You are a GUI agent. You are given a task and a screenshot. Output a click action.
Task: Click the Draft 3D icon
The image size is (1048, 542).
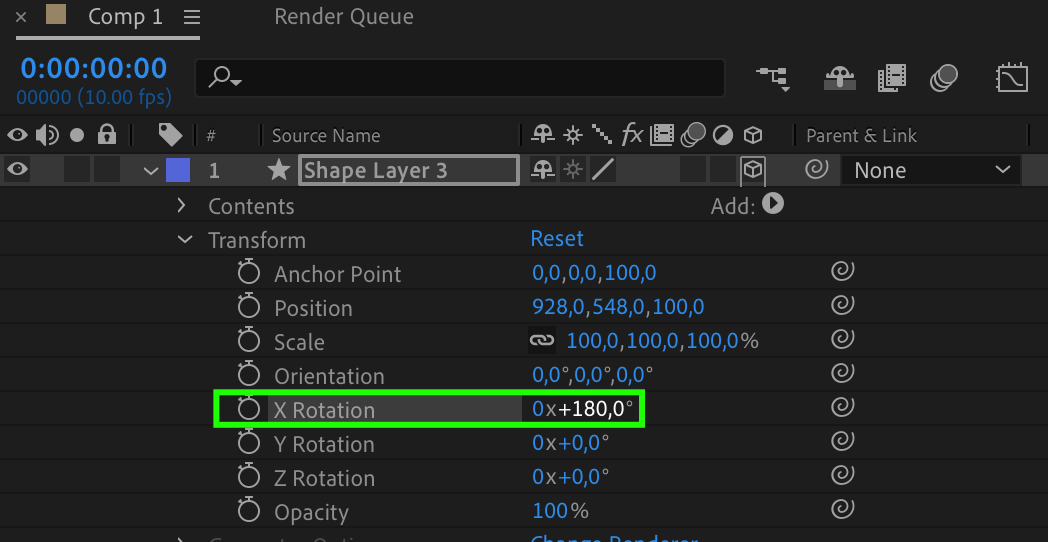[838, 78]
